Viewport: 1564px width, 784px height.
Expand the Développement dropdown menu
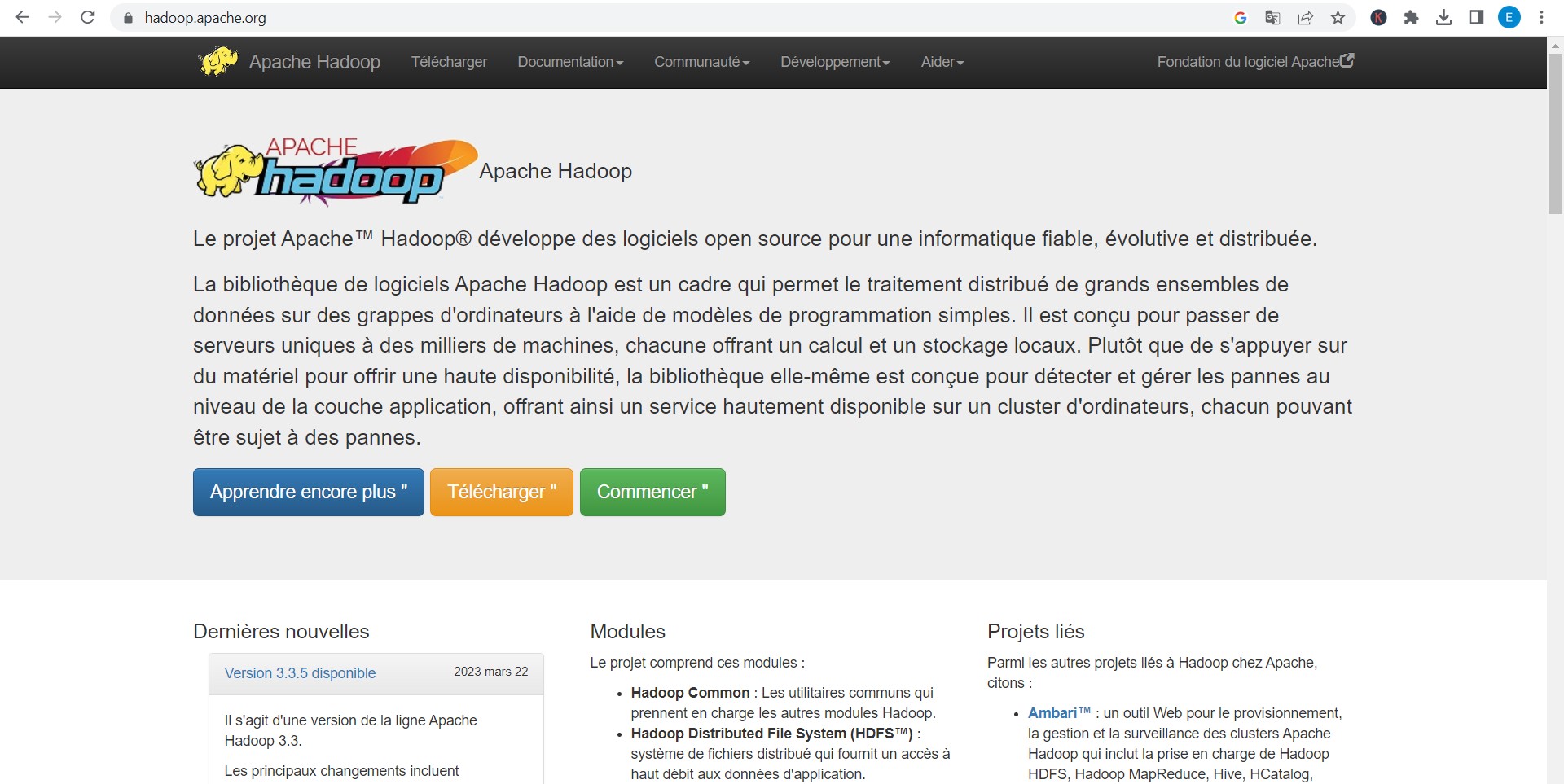[834, 62]
